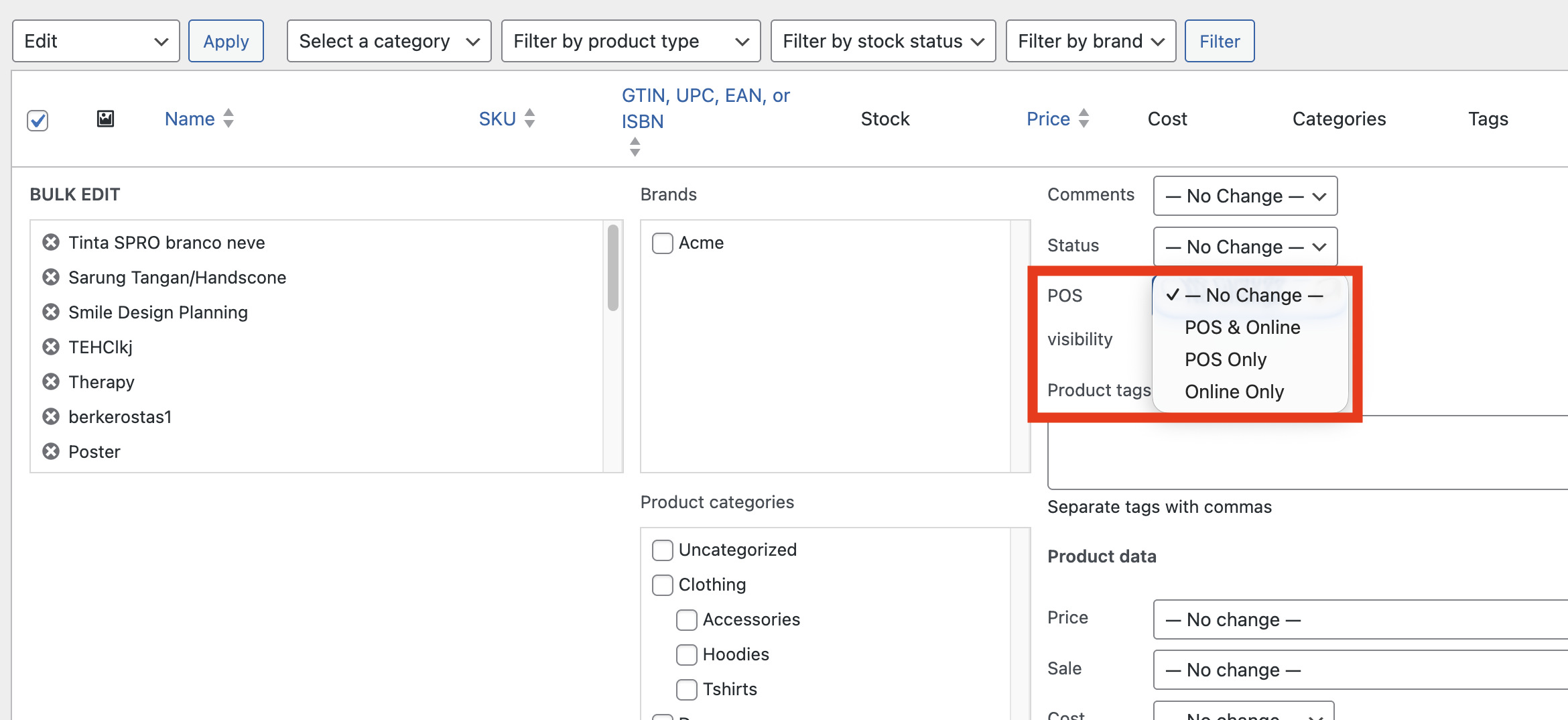The height and width of the screenshot is (720, 1568).
Task: Select Online Only in POS visibility list
Action: click(x=1234, y=392)
